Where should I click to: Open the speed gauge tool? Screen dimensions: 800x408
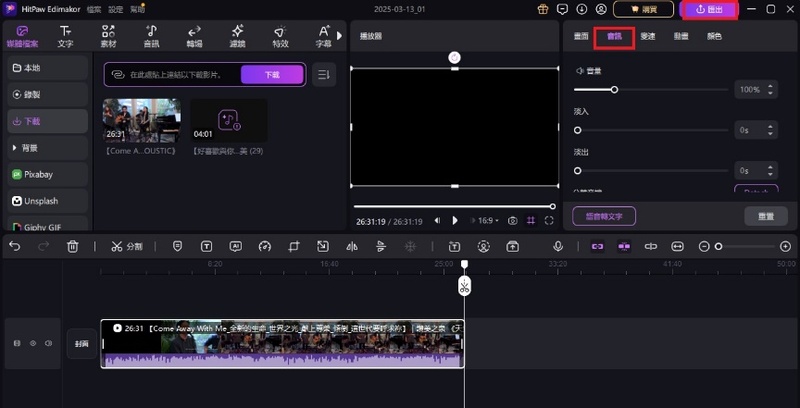pos(264,247)
